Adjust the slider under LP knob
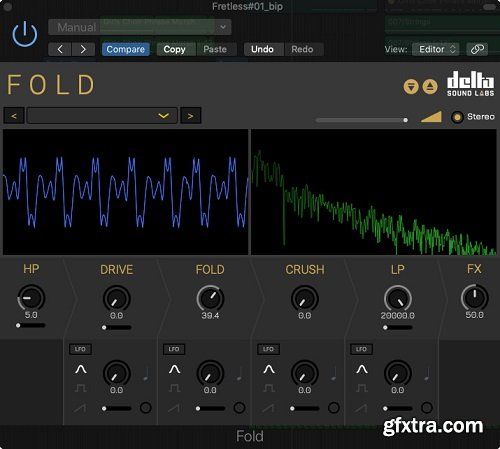This screenshot has height=449, width=500. tap(398, 327)
